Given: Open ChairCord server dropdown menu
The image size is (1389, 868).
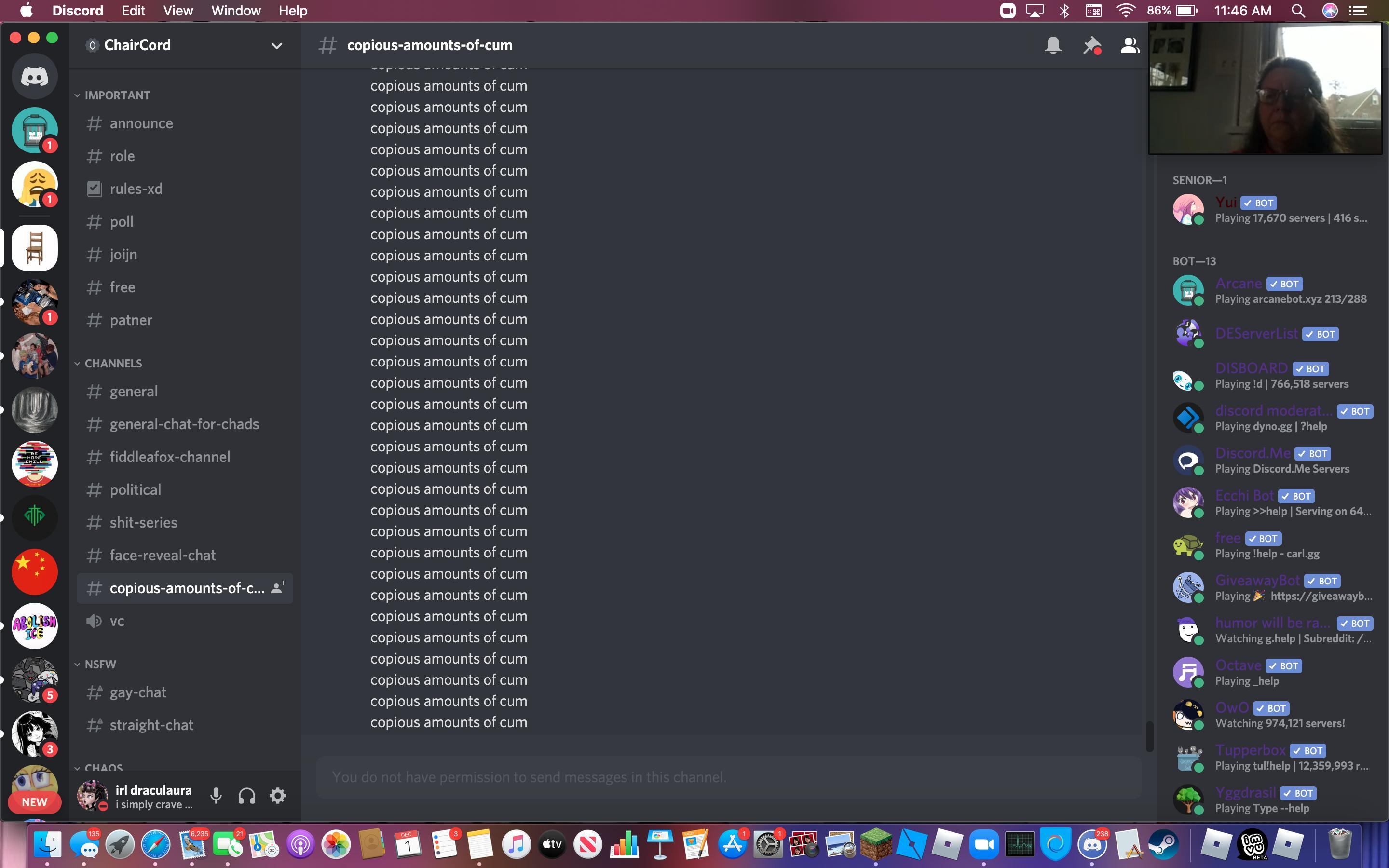Looking at the screenshot, I should pos(277,45).
